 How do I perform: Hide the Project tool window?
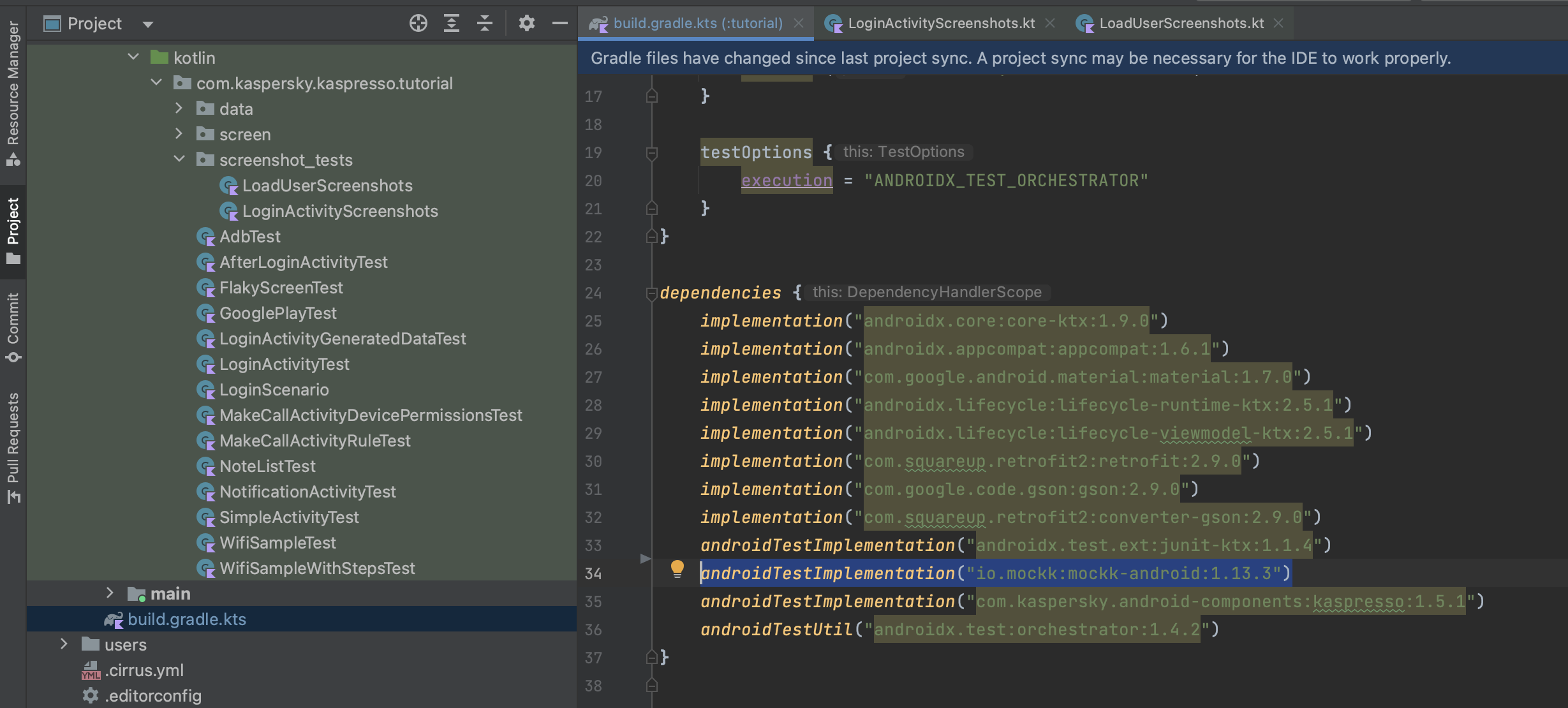coord(559,24)
